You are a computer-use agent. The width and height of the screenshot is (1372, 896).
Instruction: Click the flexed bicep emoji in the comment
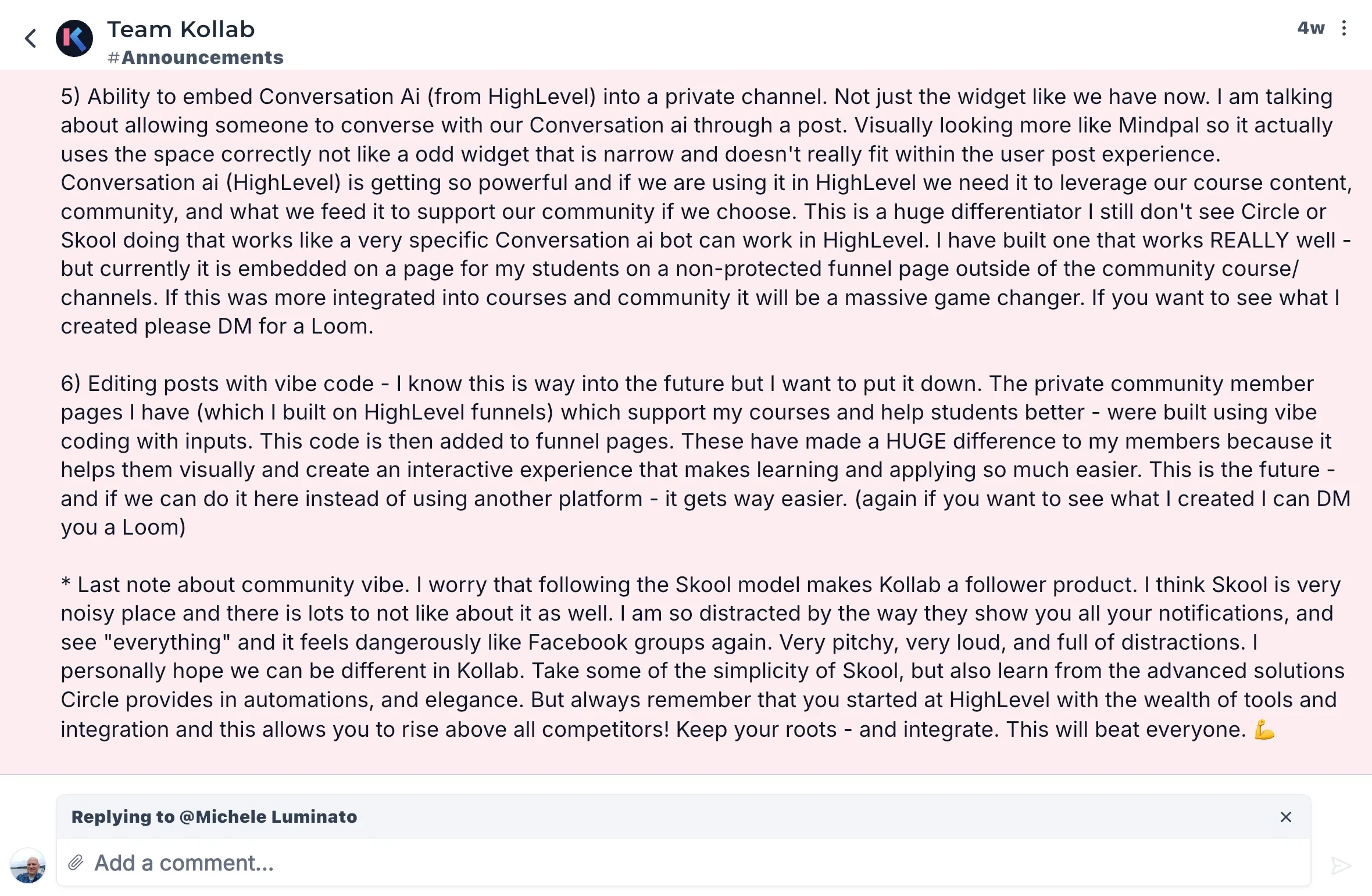pos(1264,729)
